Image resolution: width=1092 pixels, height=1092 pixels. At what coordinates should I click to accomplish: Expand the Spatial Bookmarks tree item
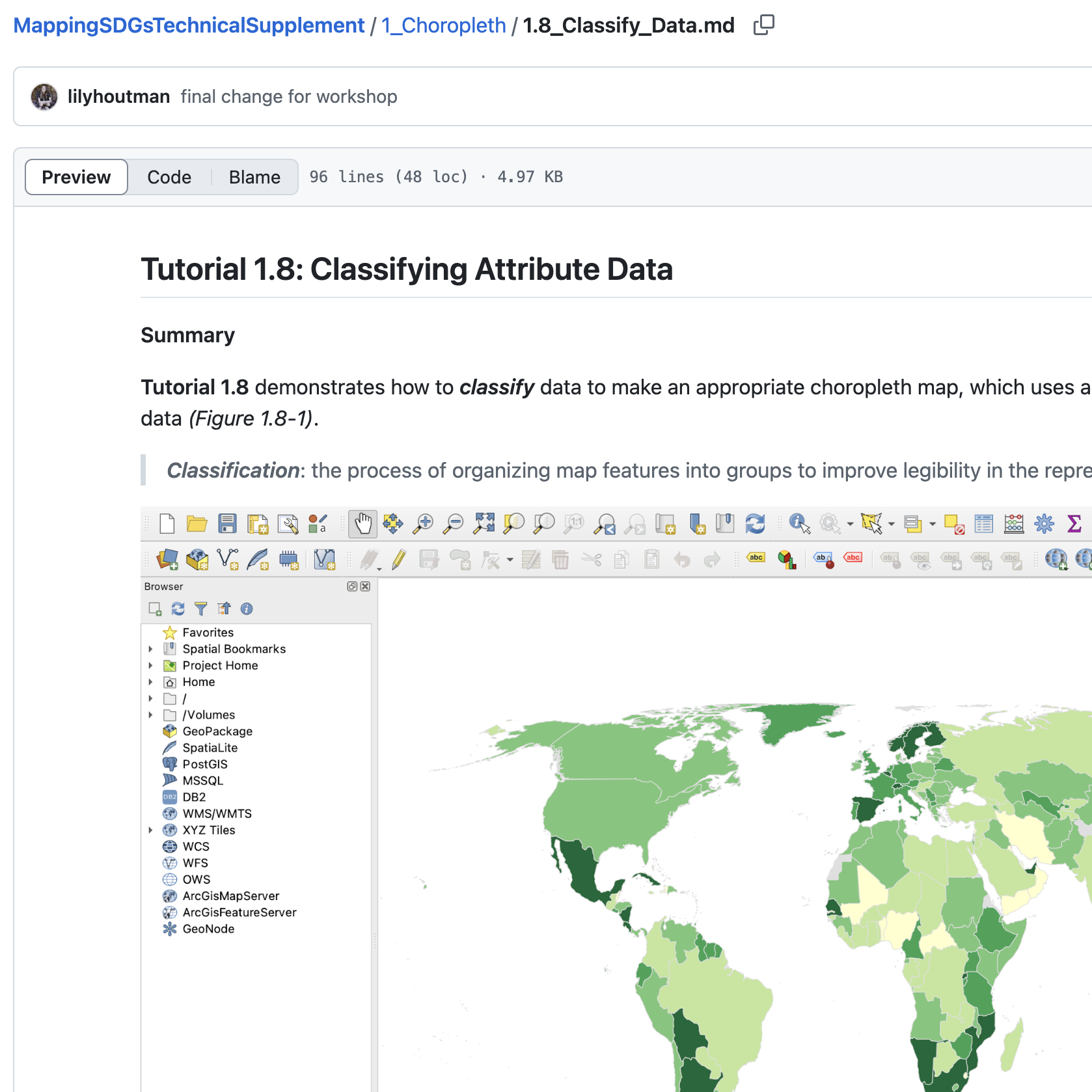(150, 649)
